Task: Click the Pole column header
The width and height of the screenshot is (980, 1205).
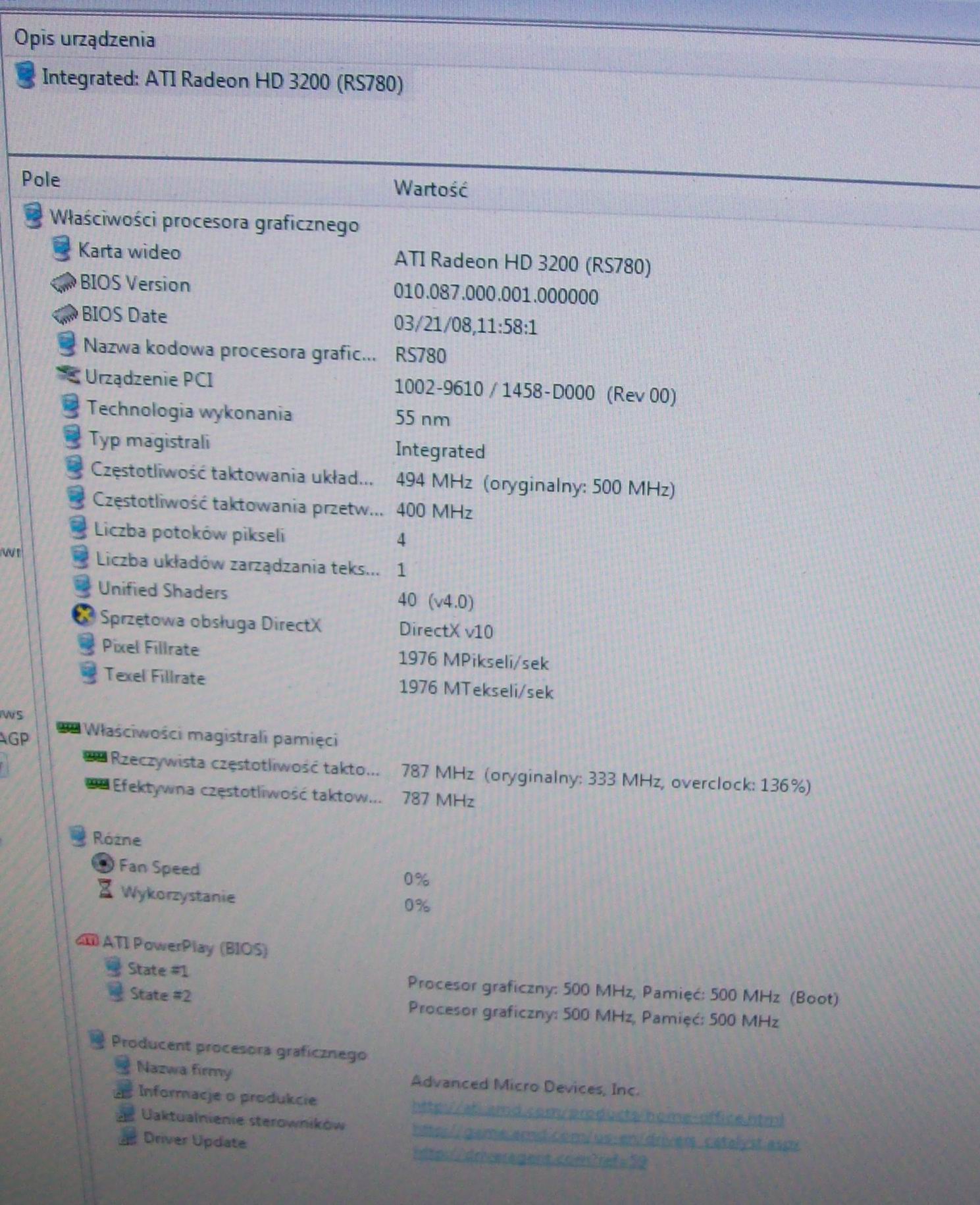Action: 41,179
